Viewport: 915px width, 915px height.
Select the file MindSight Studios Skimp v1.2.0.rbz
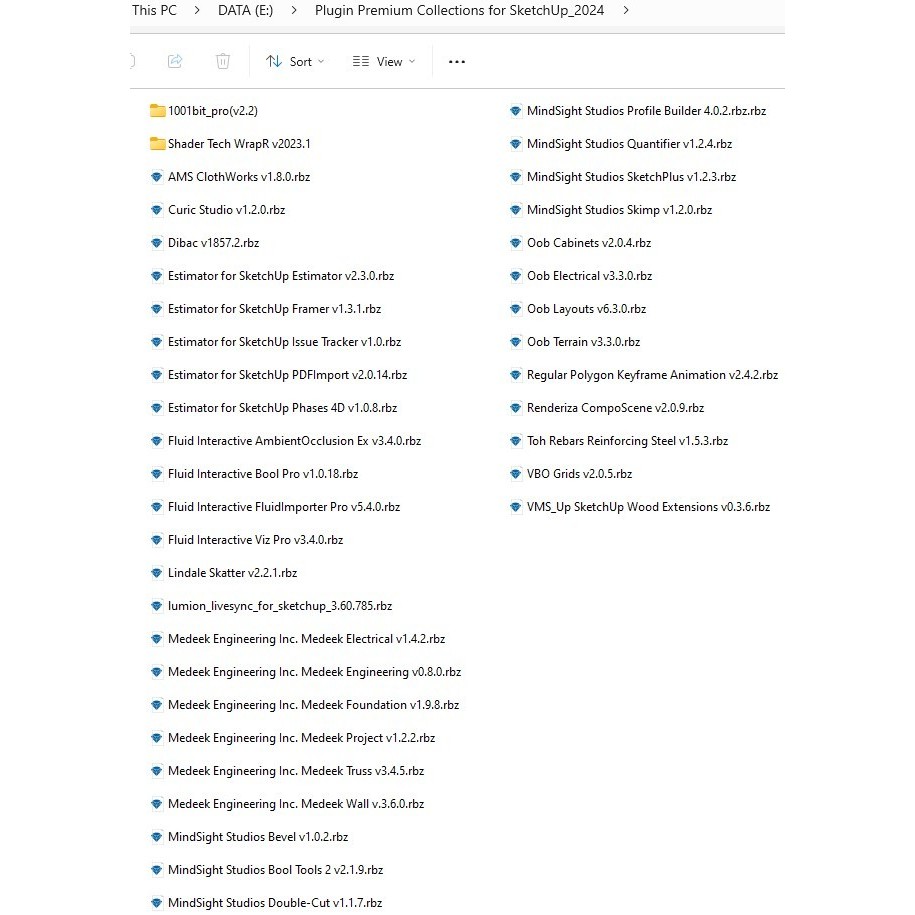click(619, 210)
